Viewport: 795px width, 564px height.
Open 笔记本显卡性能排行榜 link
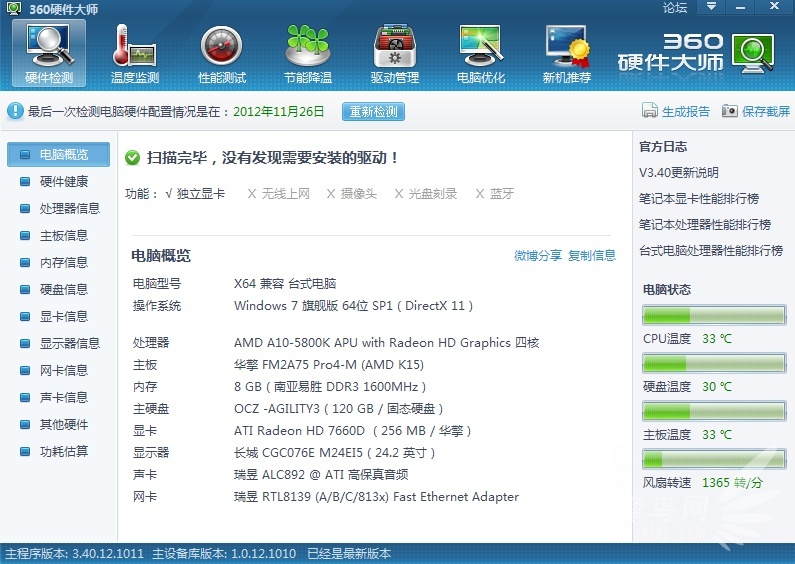coord(699,198)
